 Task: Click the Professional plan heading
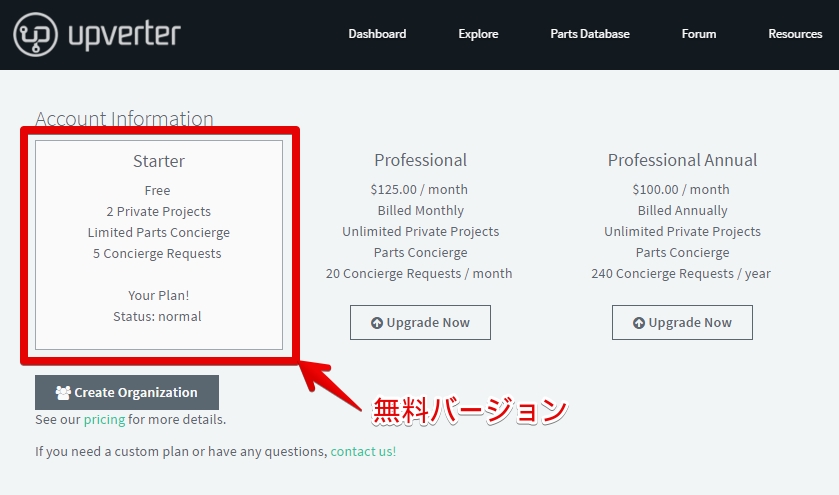click(x=421, y=160)
